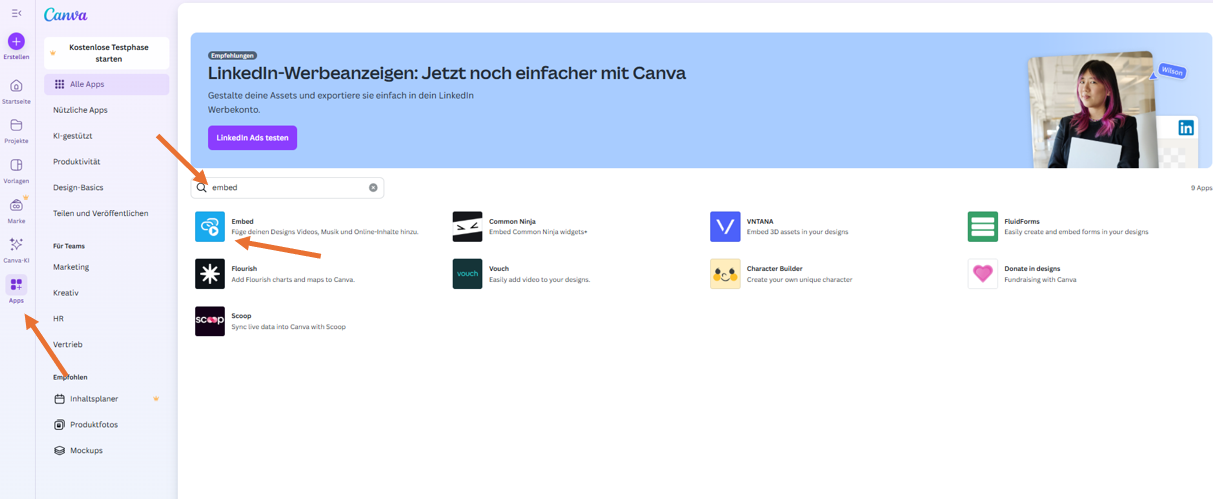The image size is (1213, 501).
Task: Open Donate in designs app title
Action: [1032, 268]
